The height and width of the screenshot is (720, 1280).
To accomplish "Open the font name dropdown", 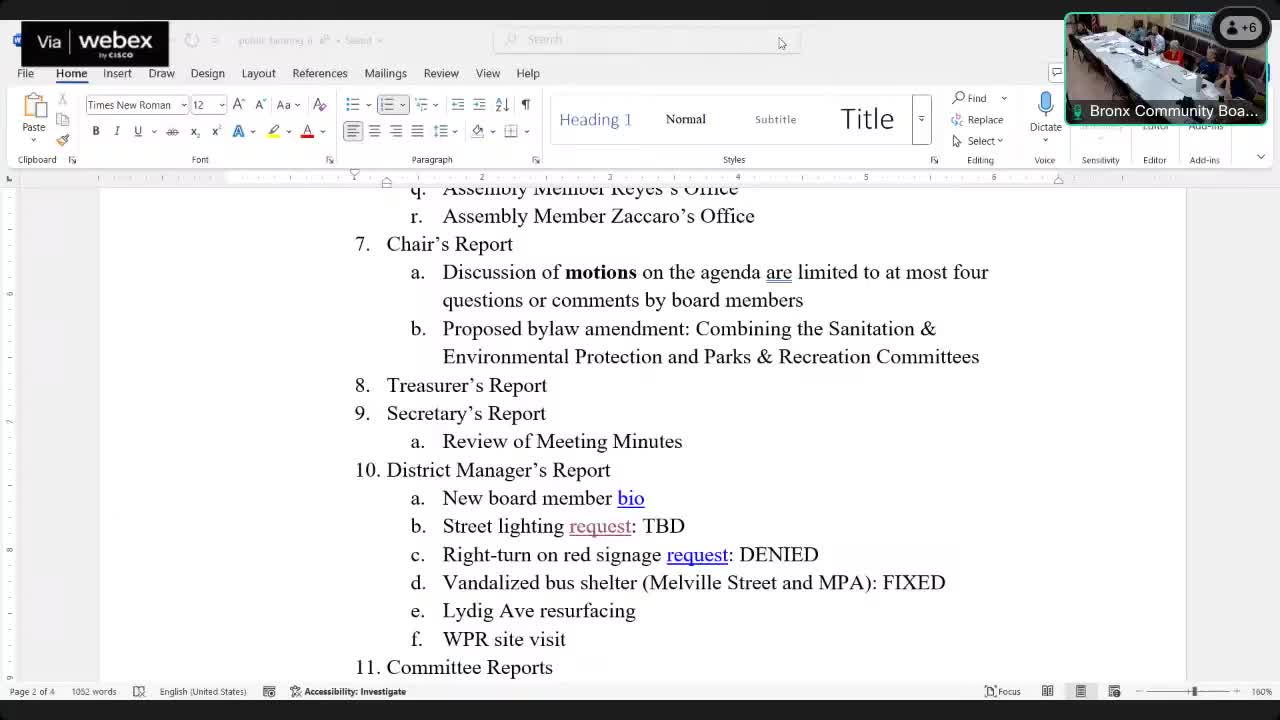I will pyautogui.click(x=183, y=105).
